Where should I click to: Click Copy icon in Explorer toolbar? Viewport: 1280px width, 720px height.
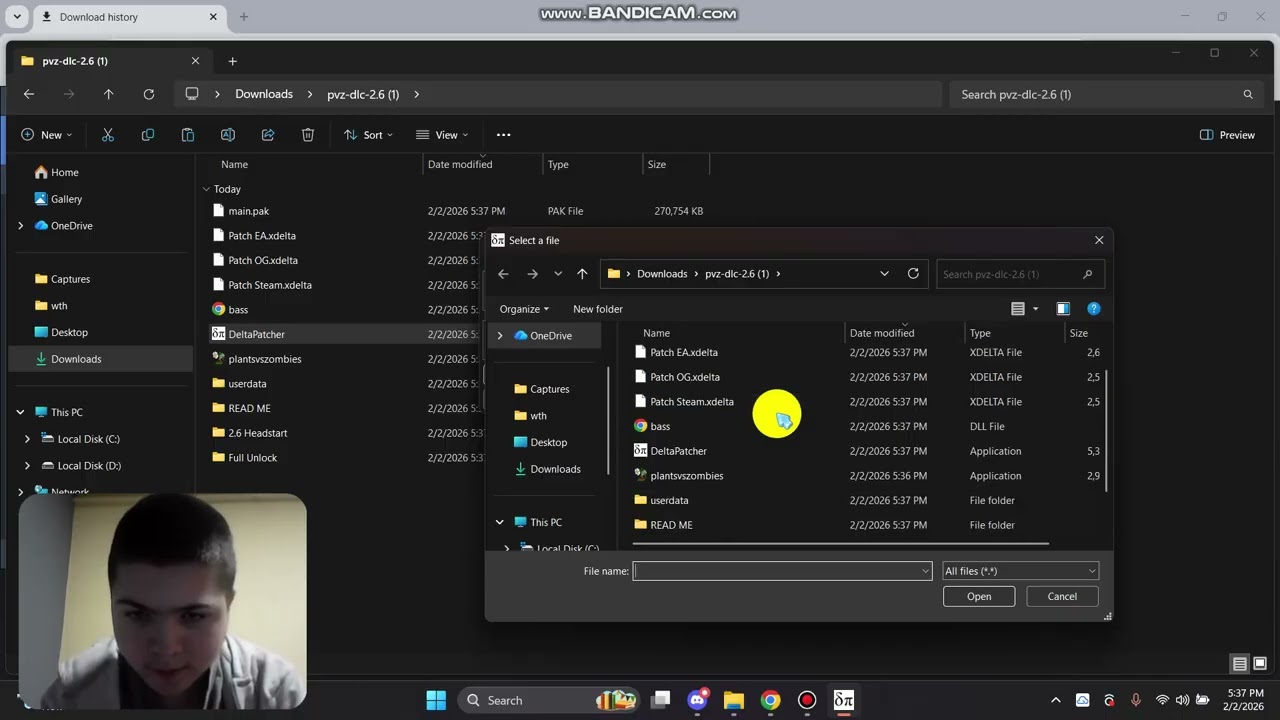148,135
